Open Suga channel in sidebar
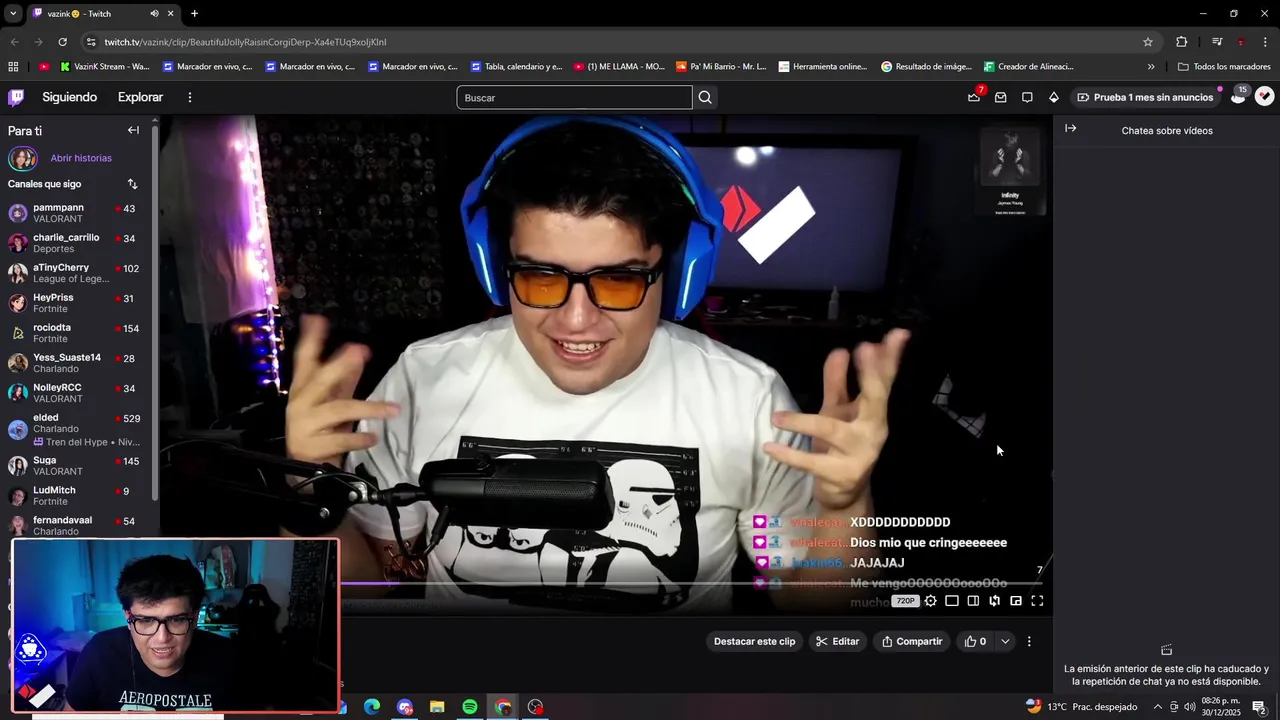Image resolution: width=1280 pixels, height=720 pixels. 77,466
